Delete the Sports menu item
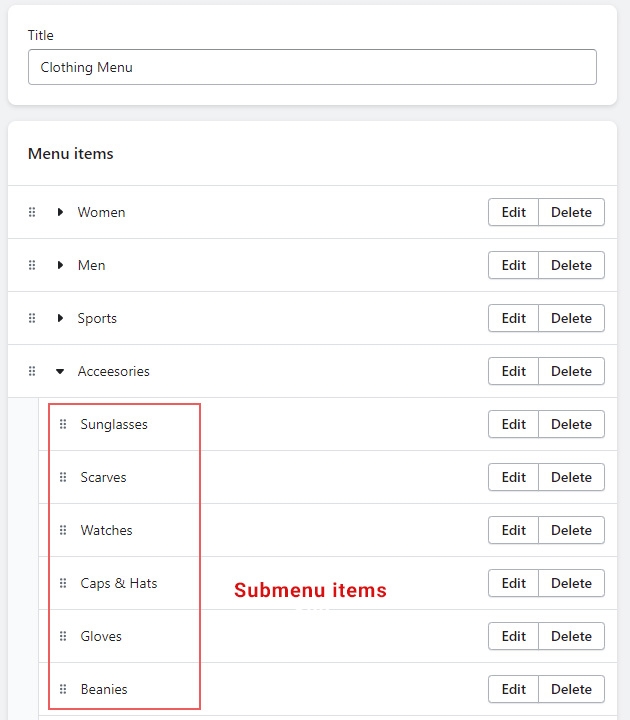 (571, 318)
